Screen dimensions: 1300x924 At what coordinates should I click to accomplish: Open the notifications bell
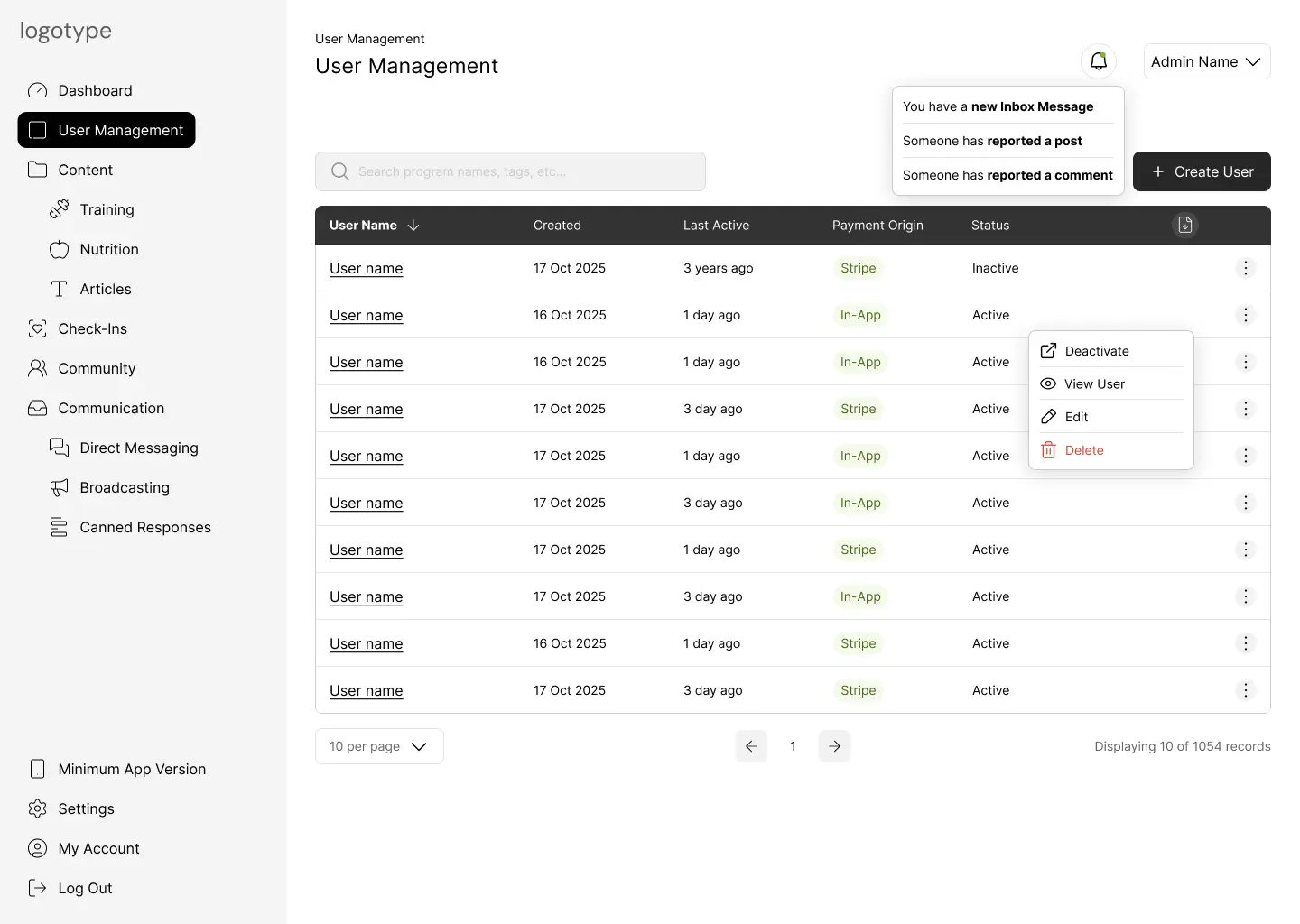click(1099, 61)
